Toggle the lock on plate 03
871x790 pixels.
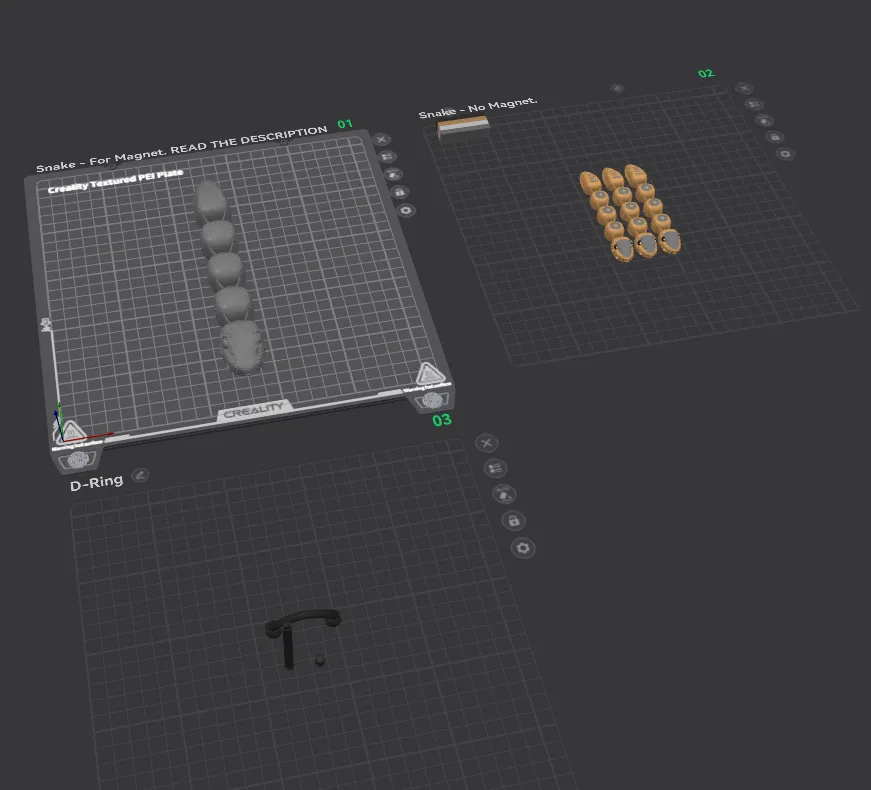pos(513,521)
